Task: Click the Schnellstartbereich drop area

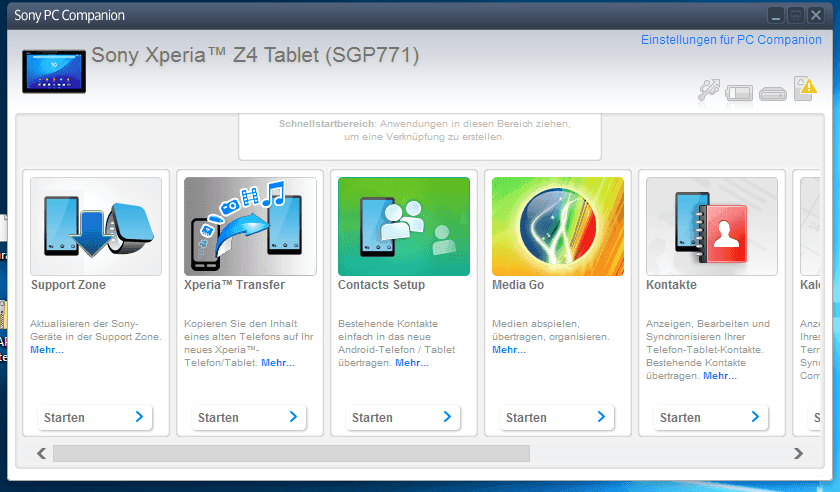Action: point(420,137)
